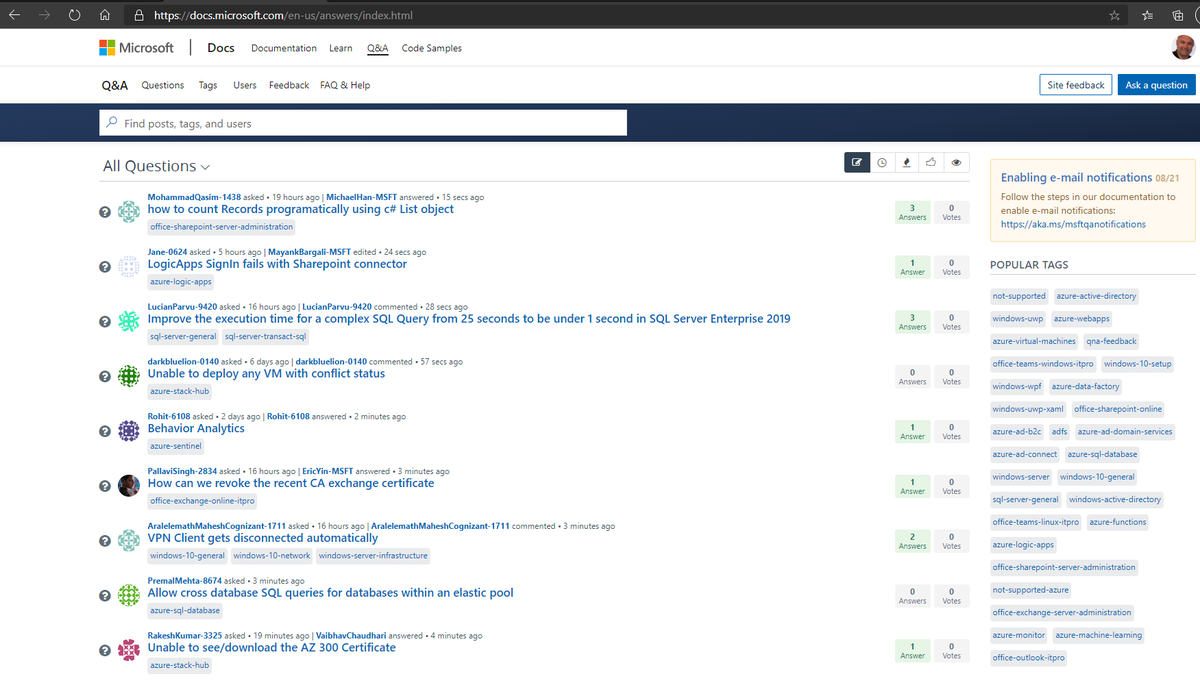Open browser Collections icon in toolbar

tap(1177, 15)
